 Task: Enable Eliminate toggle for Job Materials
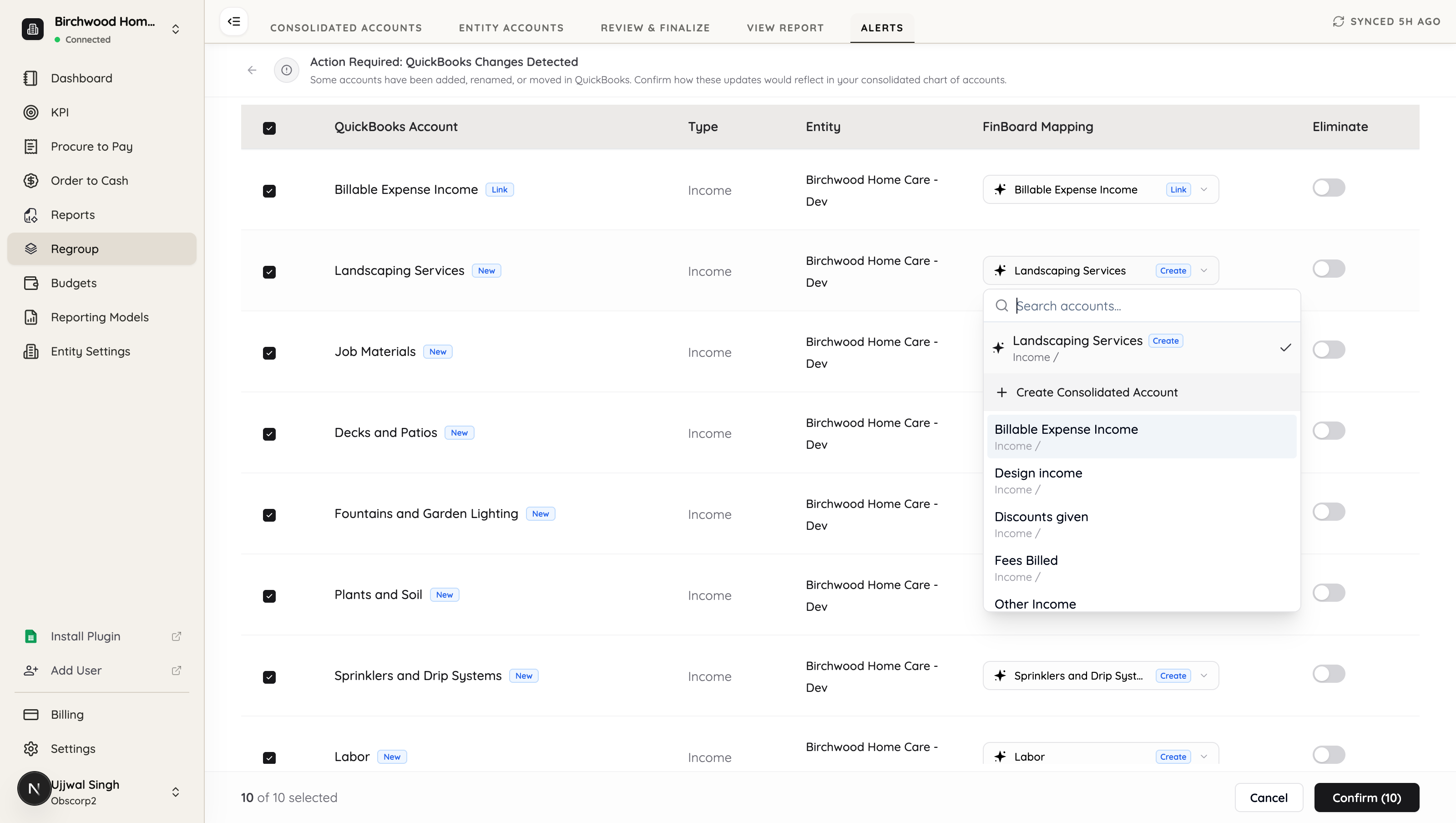[1328, 350]
